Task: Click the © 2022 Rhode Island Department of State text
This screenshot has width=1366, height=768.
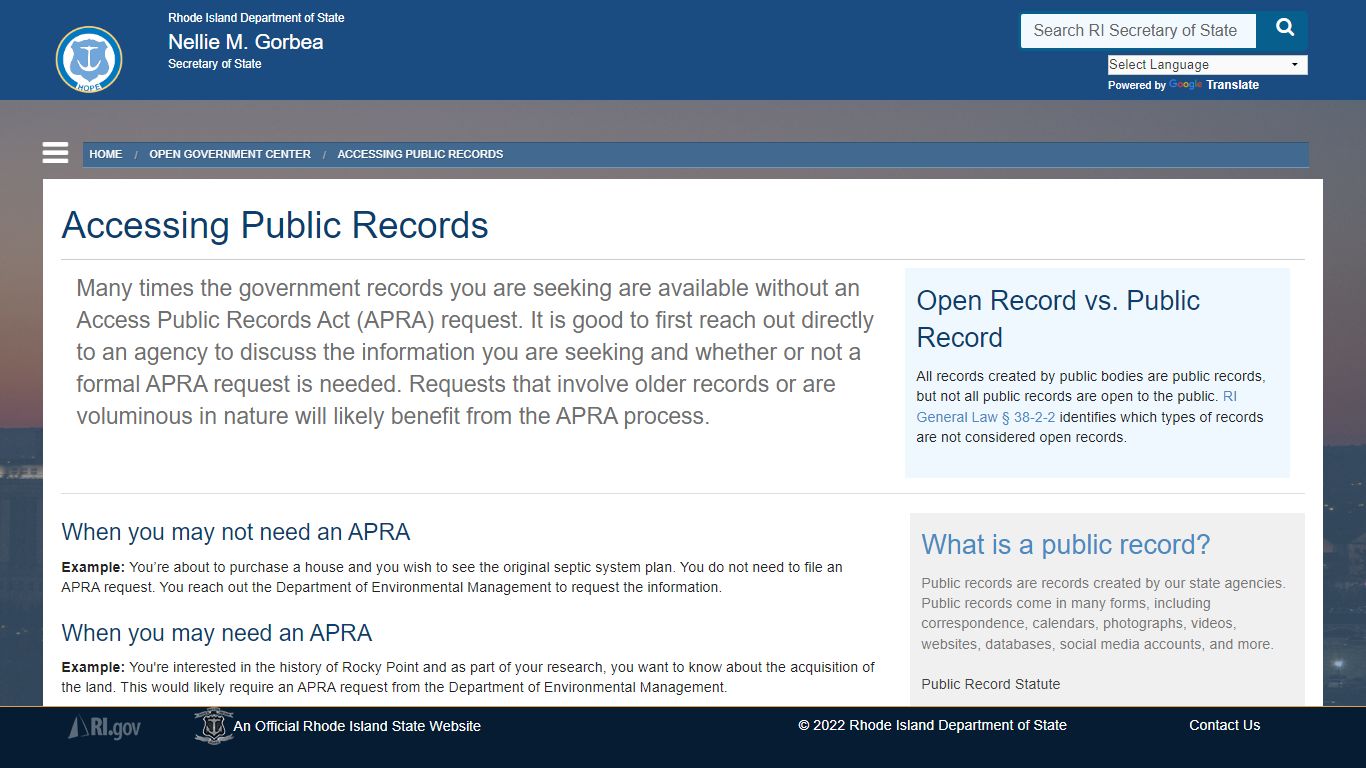Action: [x=932, y=725]
